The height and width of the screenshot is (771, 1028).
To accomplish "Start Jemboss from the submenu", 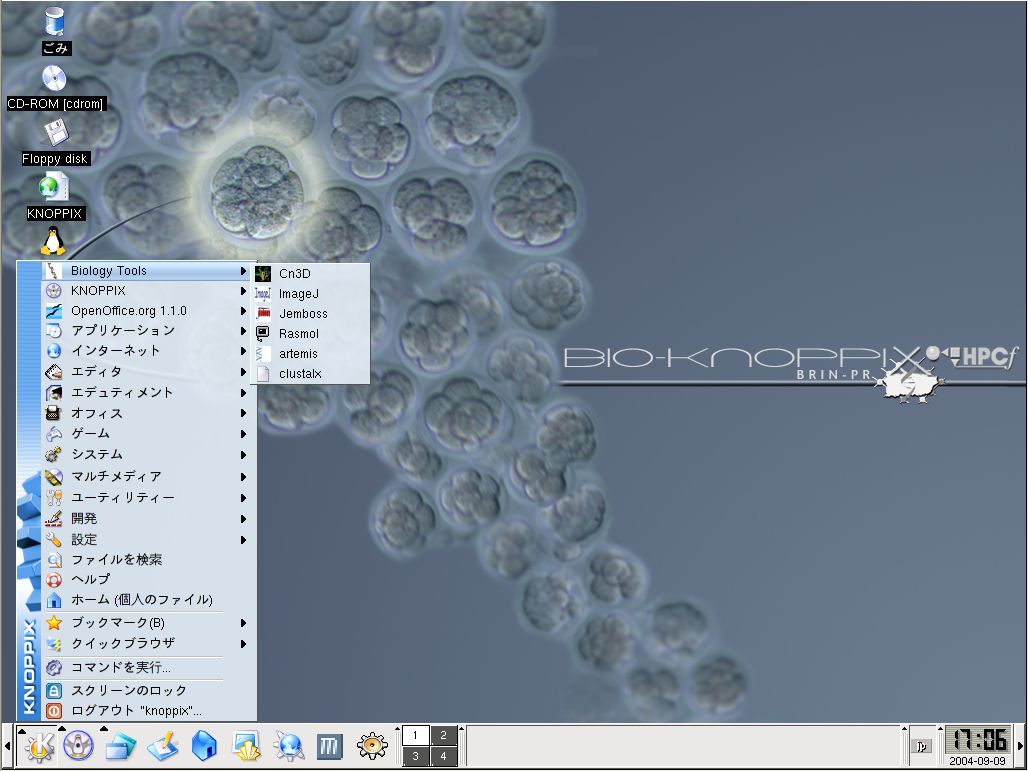I will [x=309, y=314].
